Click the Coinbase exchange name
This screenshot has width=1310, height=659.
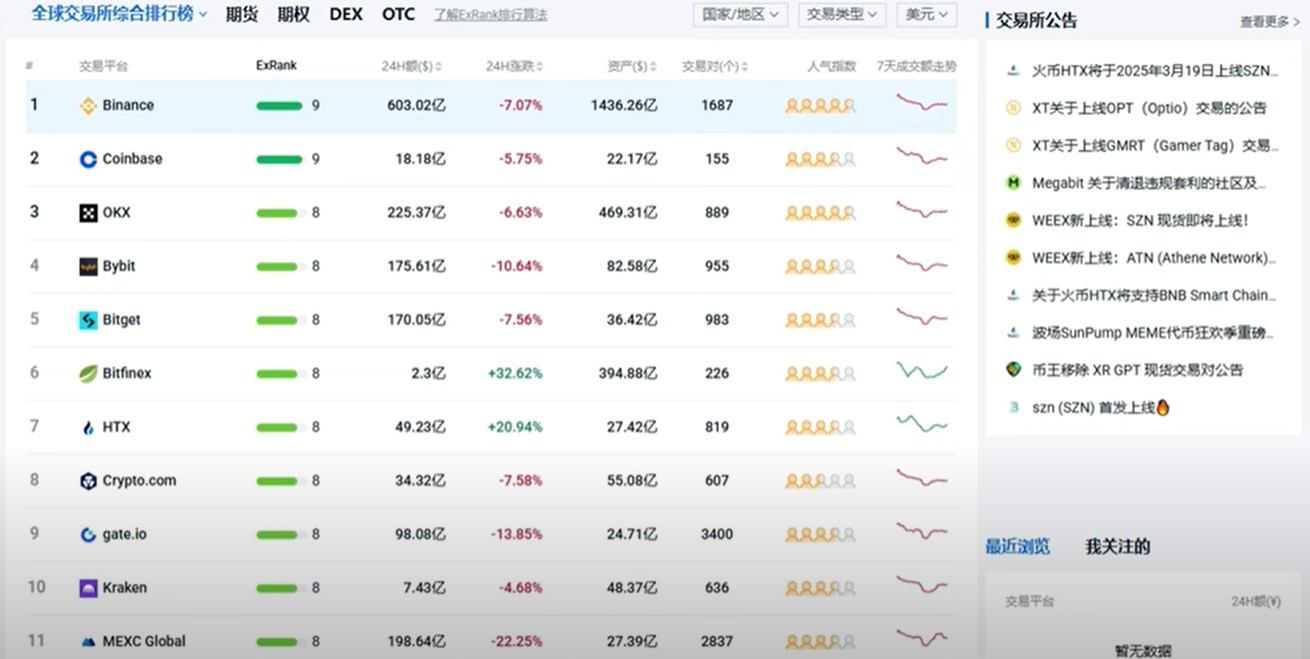coord(132,159)
